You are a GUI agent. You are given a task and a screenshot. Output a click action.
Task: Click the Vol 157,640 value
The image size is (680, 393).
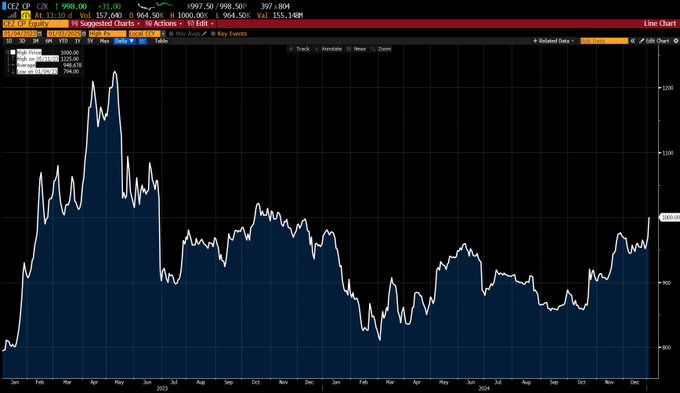click(x=101, y=15)
